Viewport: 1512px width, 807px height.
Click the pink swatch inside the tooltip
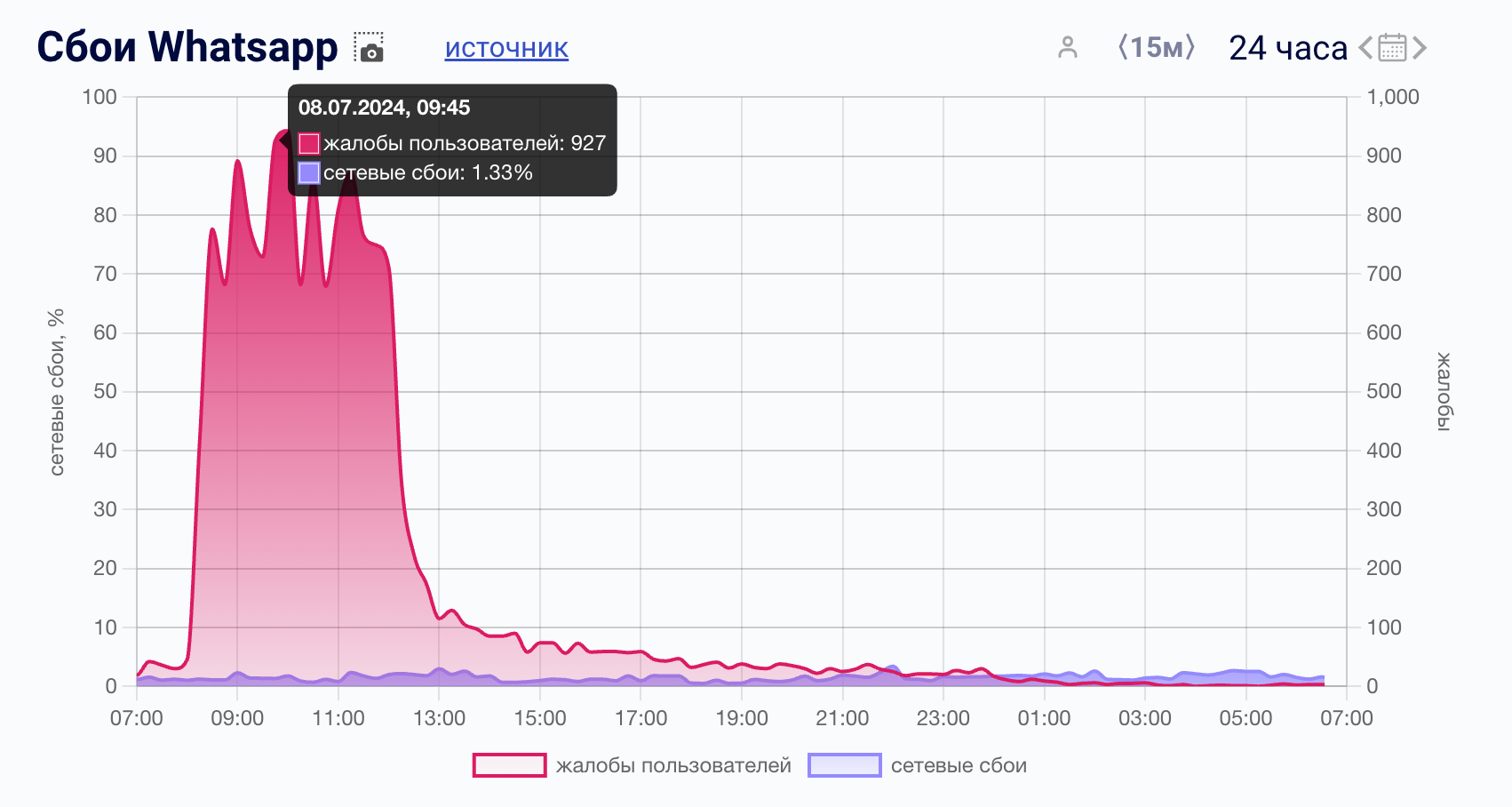(x=309, y=143)
